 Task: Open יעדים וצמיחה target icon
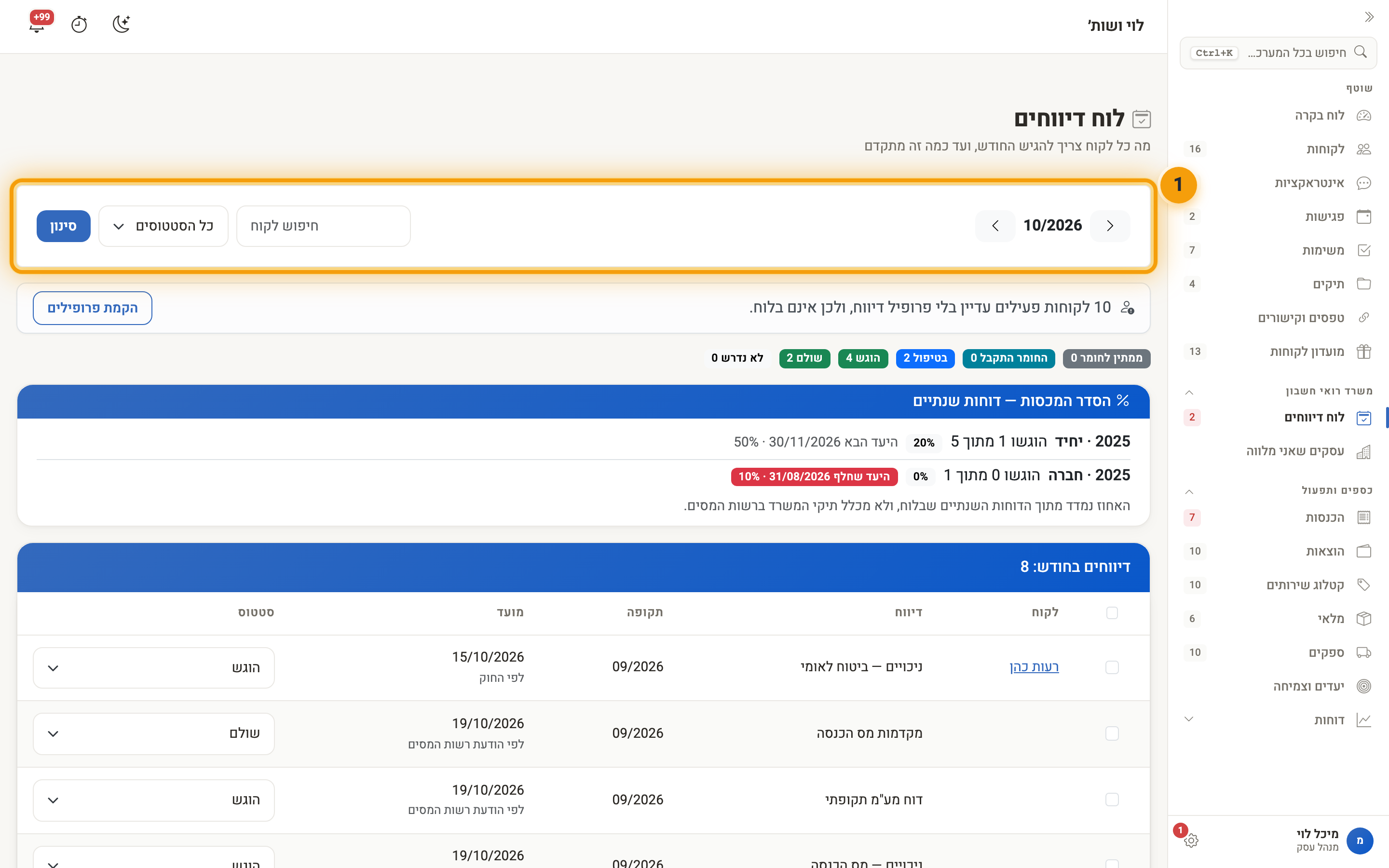click(1364, 686)
